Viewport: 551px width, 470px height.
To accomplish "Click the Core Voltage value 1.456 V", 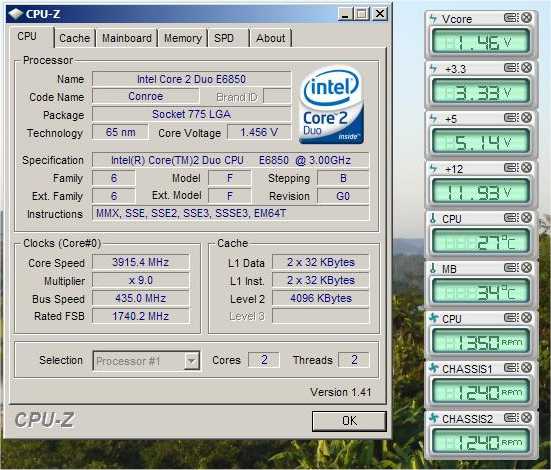I will [259, 132].
